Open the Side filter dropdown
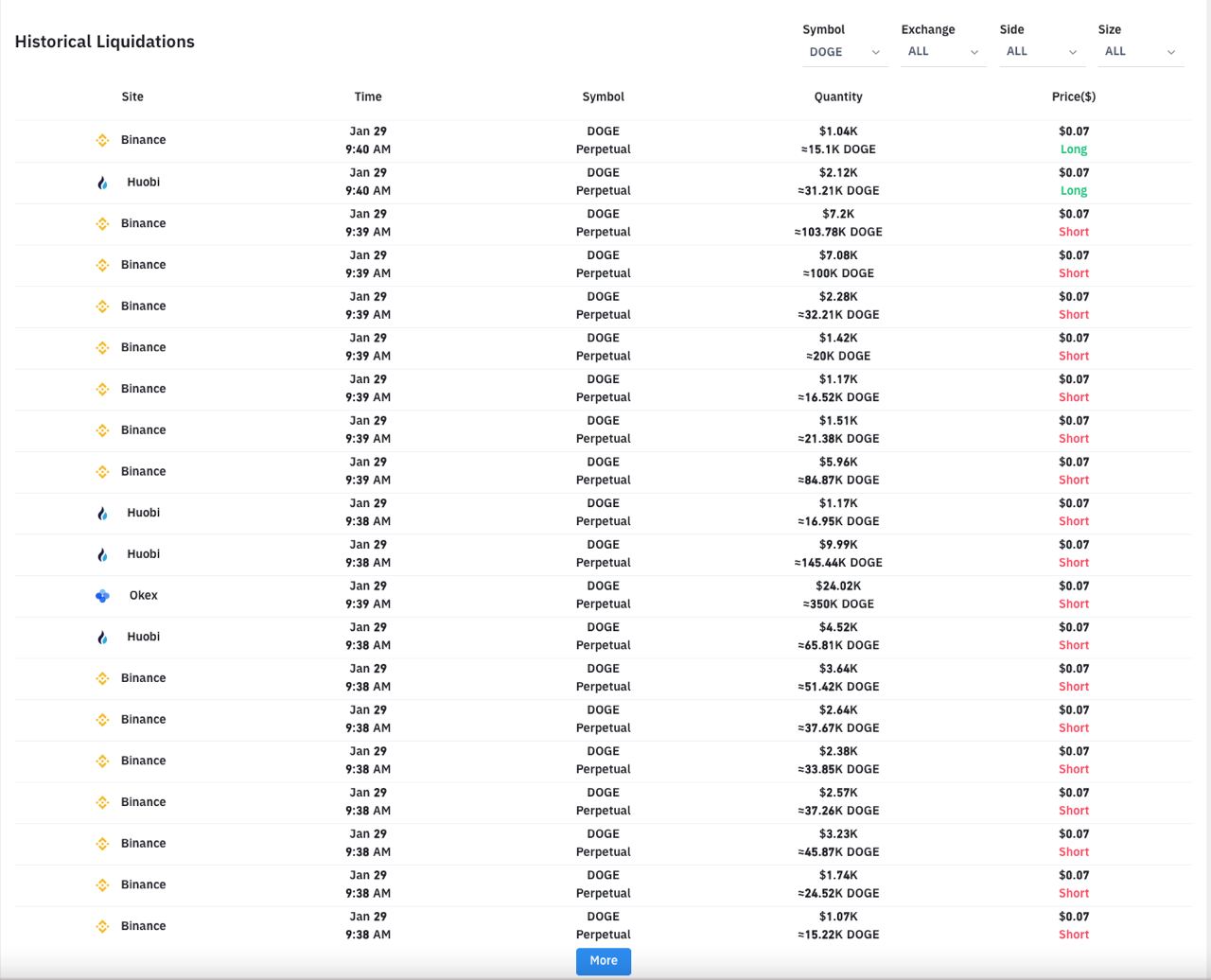Viewport: 1211px width, 980px height. pos(1041,52)
